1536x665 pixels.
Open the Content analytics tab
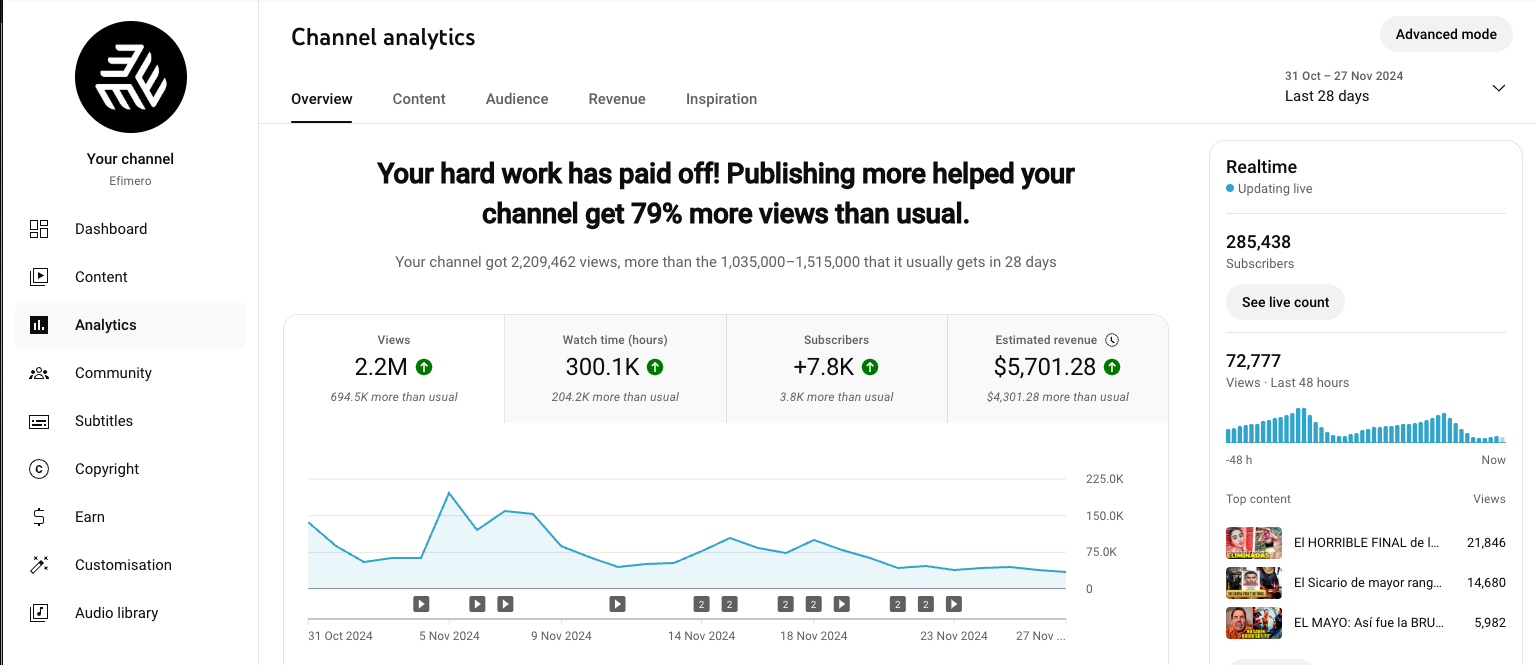(x=419, y=99)
